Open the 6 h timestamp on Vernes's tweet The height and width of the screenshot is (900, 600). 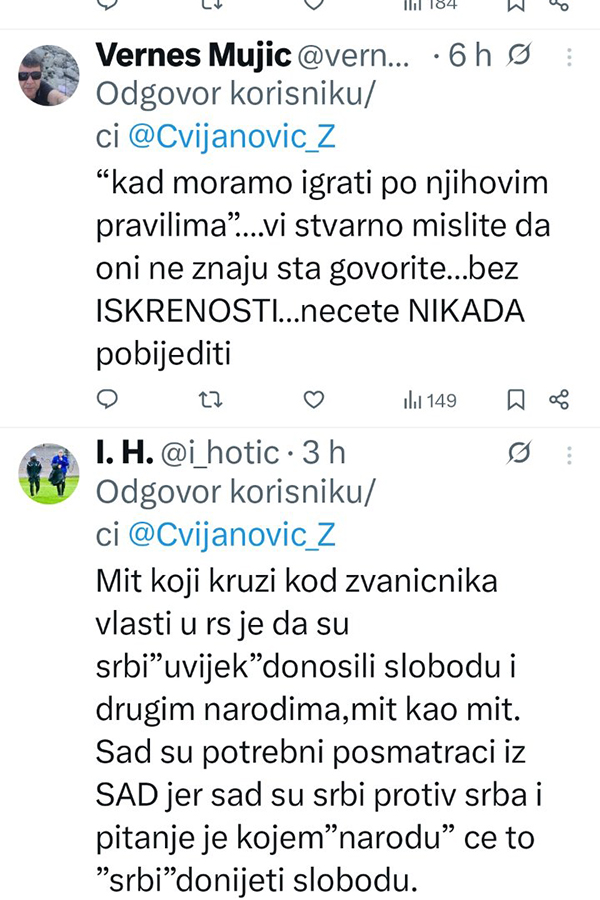(x=470, y=56)
